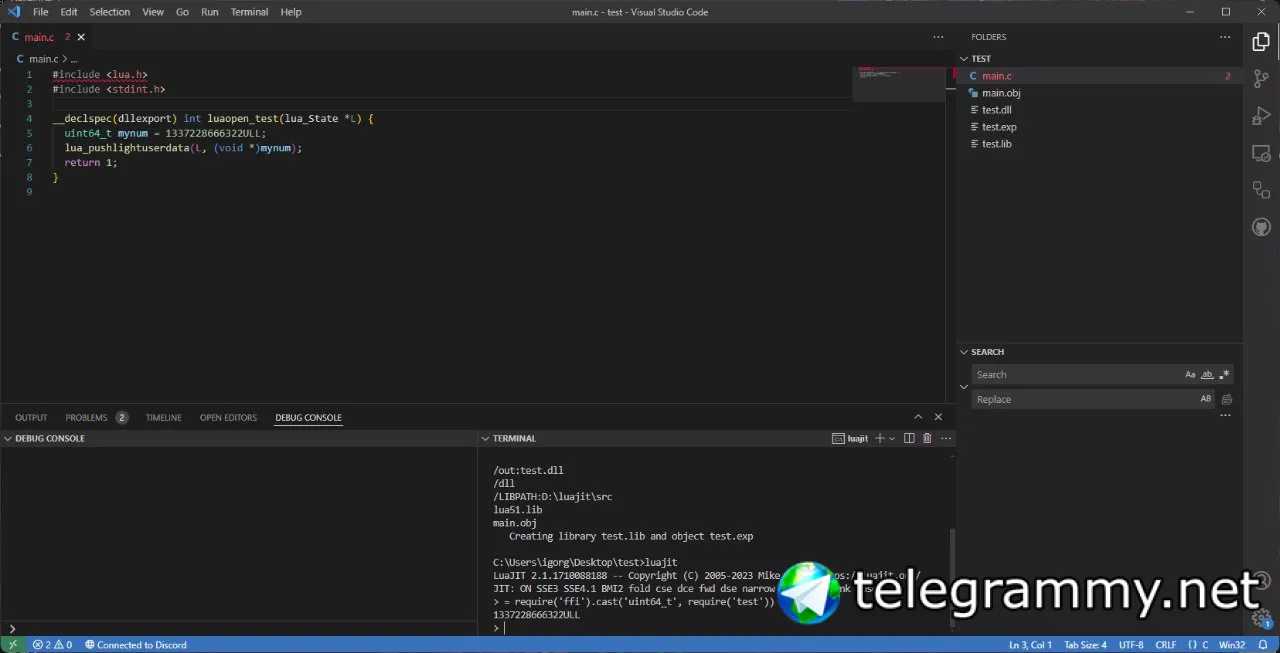Viewport: 1280px width, 653px height.
Task: Open the File menu
Action: (x=40, y=12)
